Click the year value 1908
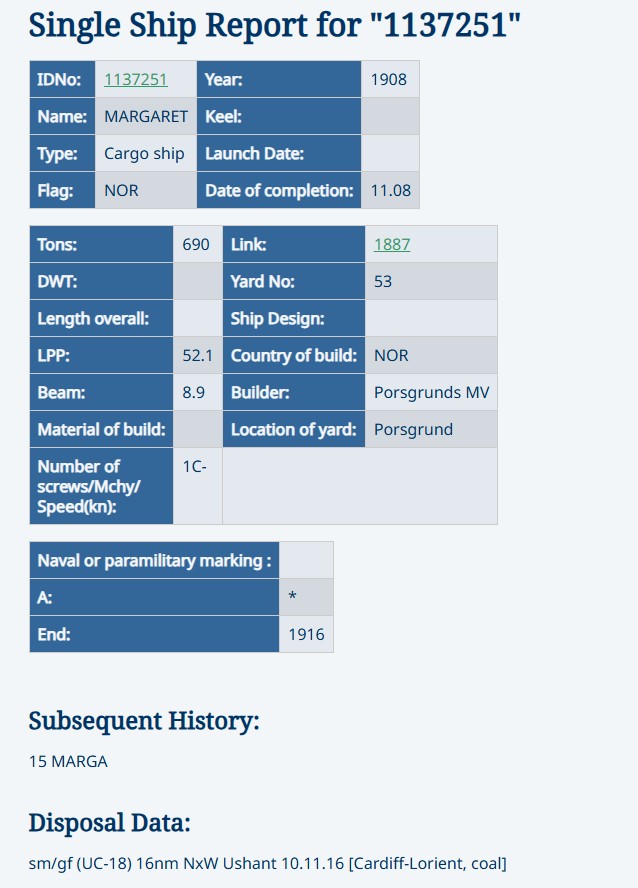Viewport: 638px width, 888px height. [x=390, y=79]
